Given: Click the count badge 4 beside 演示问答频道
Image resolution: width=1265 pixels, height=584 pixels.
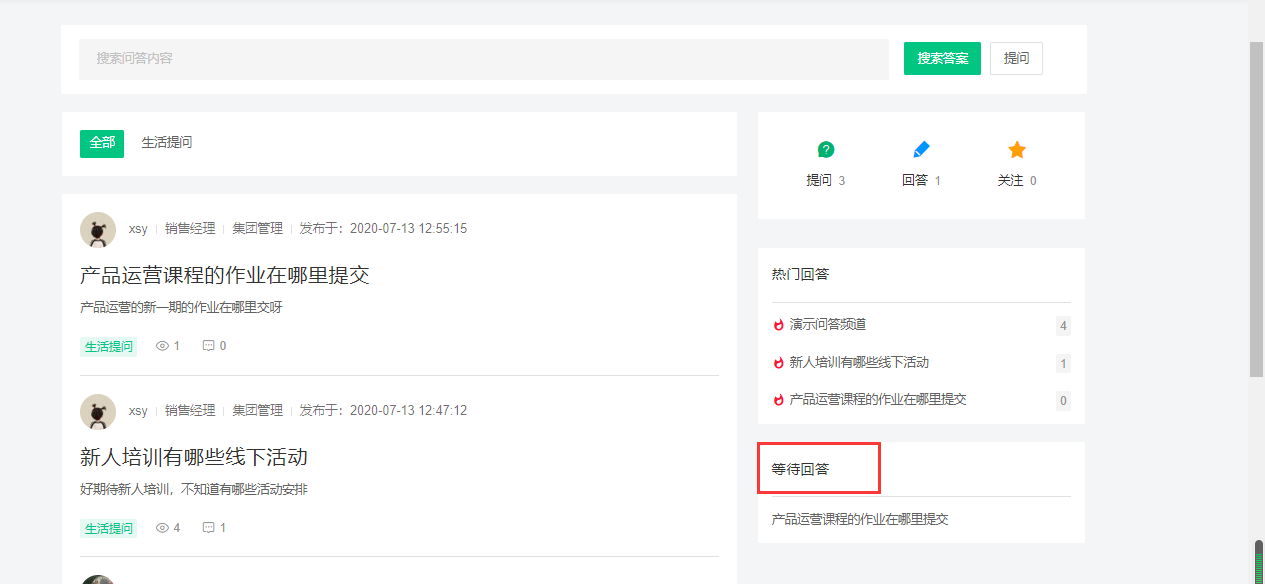Looking at the screenshot, I should (1063, 326).
